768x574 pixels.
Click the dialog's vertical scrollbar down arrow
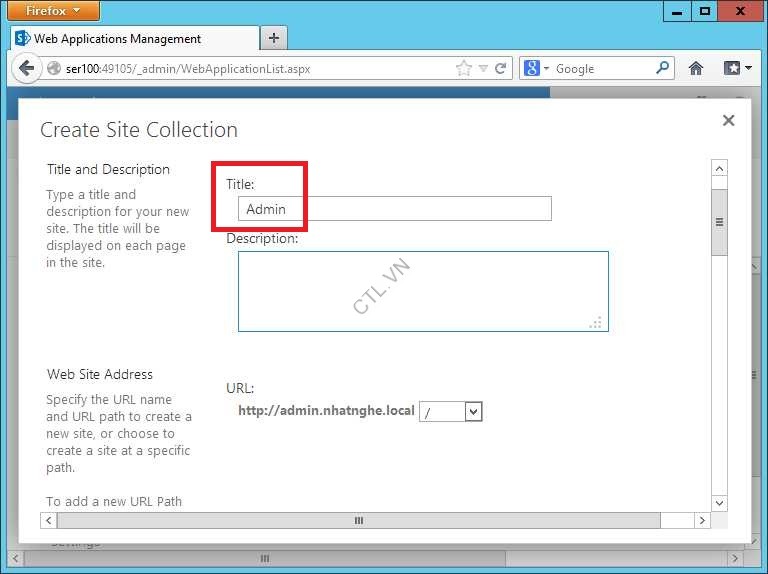pos(719,502)
